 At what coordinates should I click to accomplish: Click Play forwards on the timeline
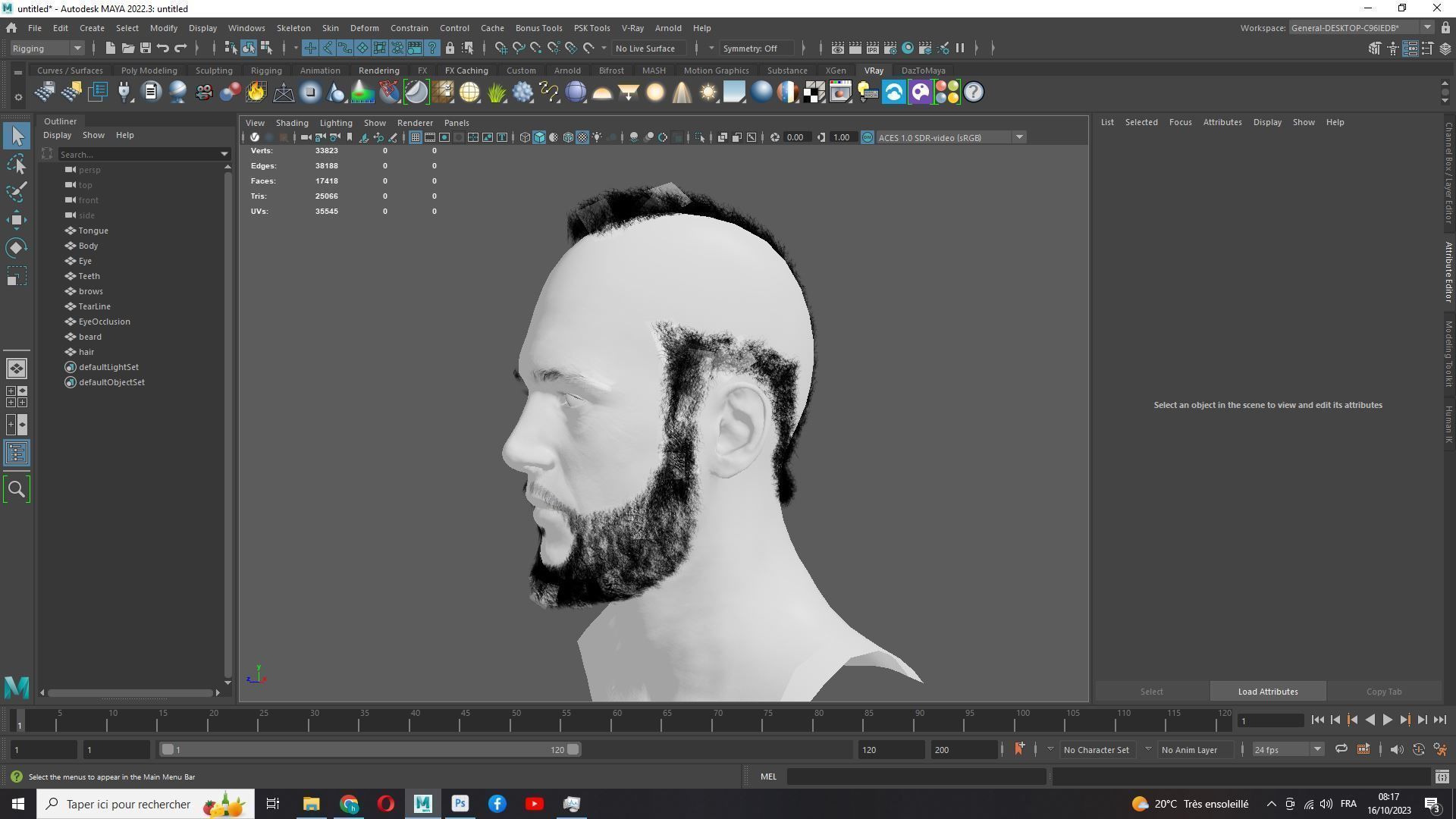pyautogui.click(x=1387, y=720)
